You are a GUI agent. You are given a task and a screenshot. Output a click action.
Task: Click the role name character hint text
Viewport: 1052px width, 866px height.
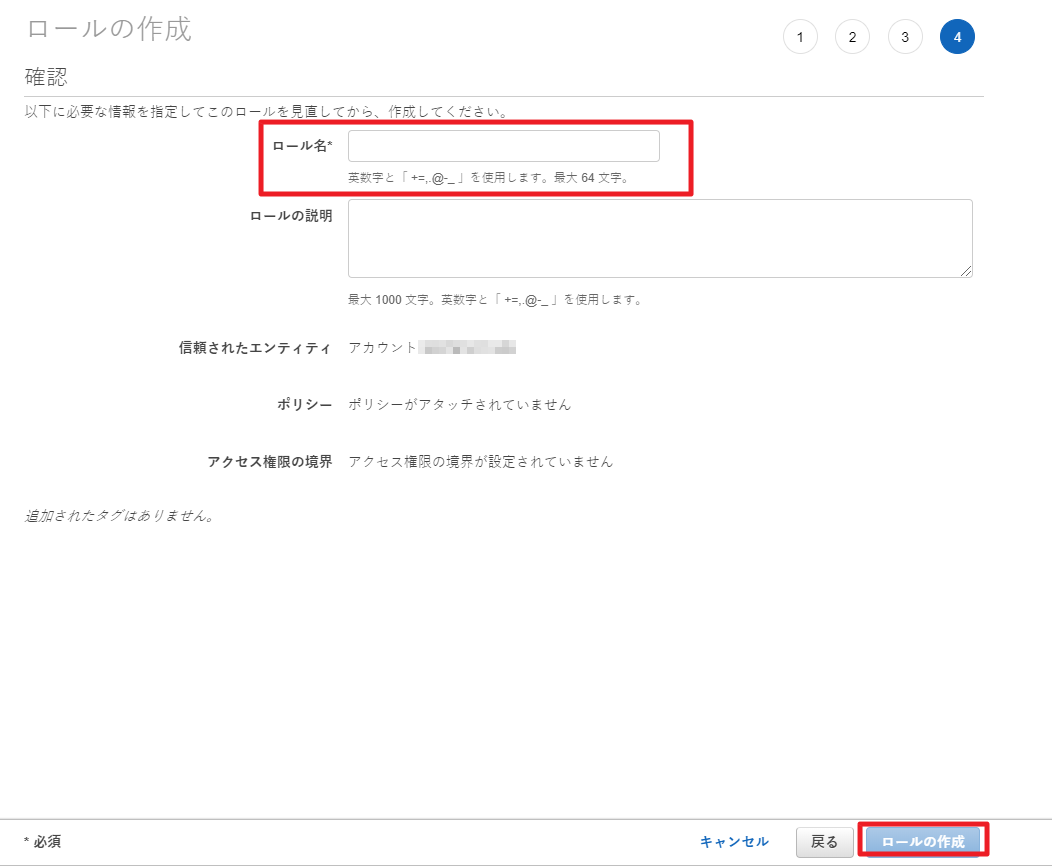coord(487,178)
